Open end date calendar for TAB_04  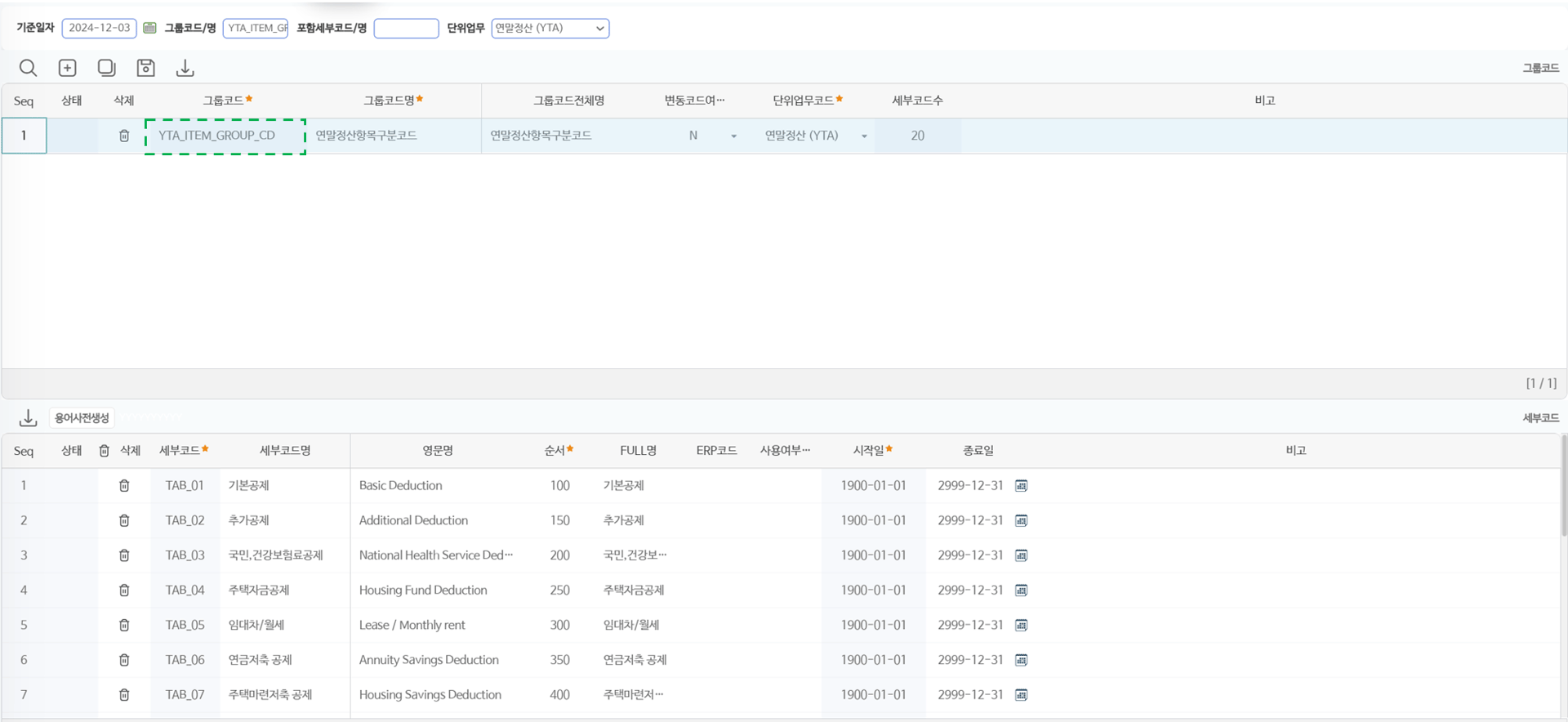pos(1021,591)
